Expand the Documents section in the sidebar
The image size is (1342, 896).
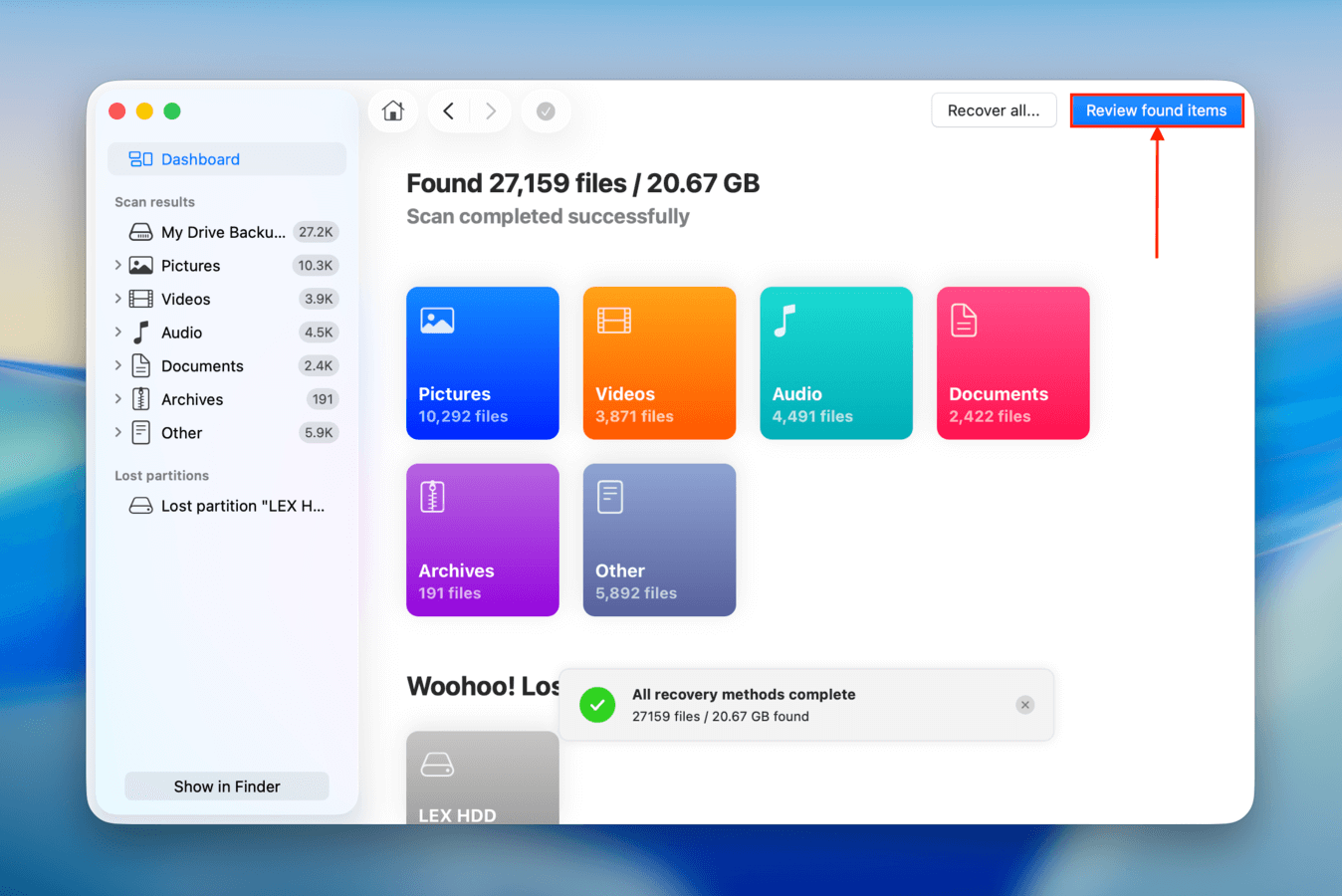click(117, 365)
